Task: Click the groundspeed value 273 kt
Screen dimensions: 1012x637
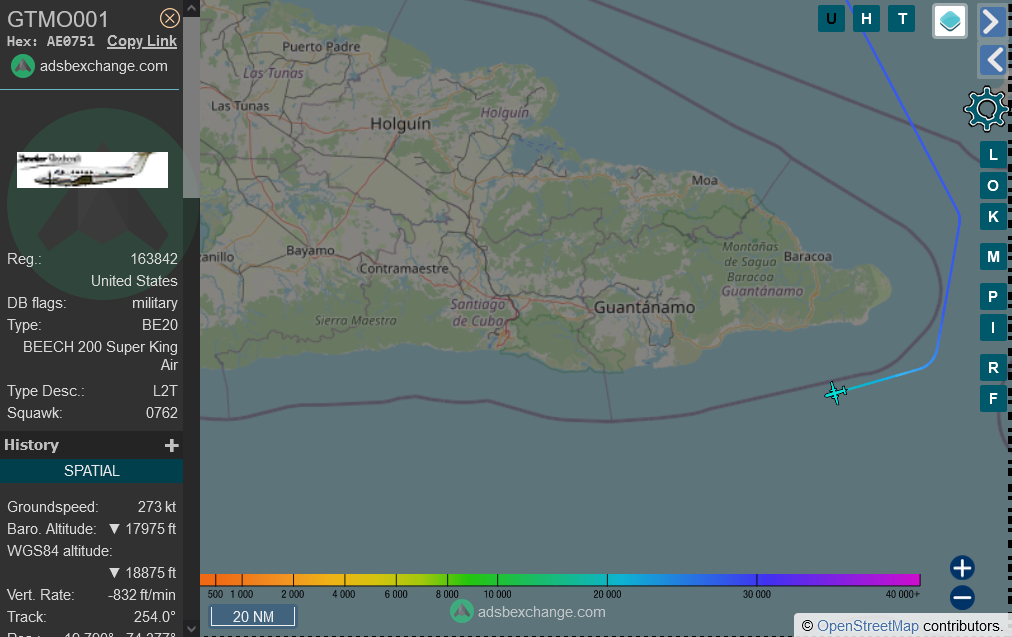Action: click(x=157, y=507)
